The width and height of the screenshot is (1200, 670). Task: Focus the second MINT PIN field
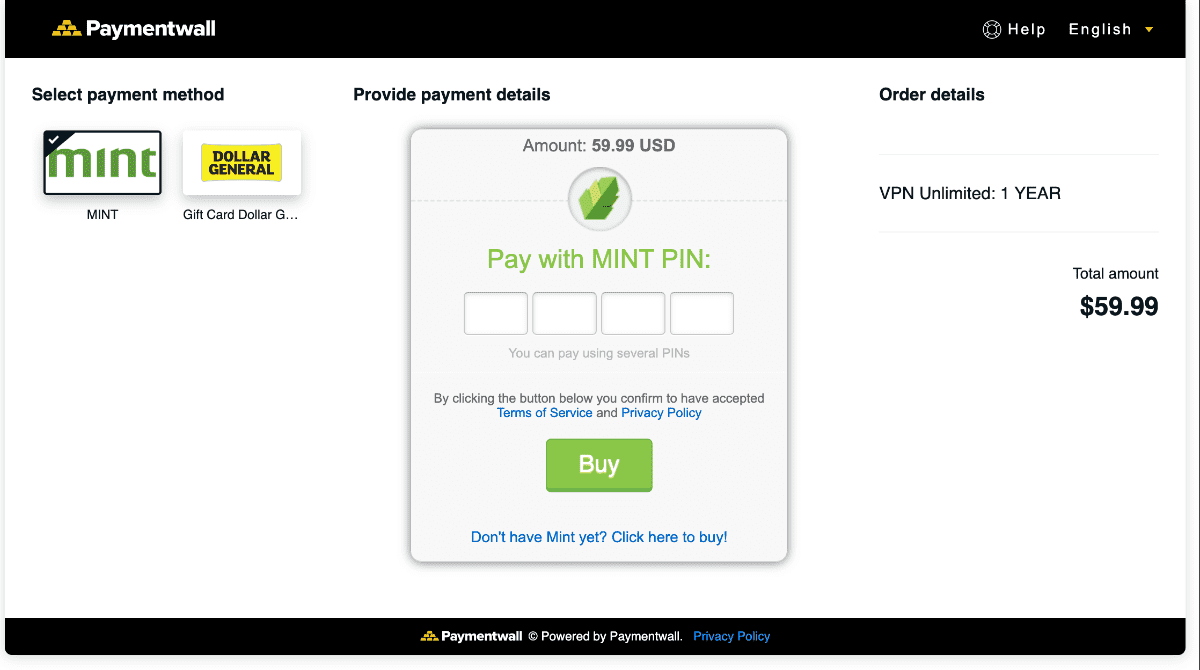564,313
